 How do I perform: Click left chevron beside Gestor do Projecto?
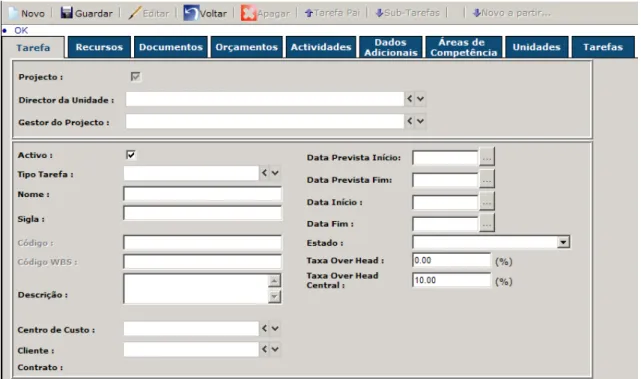pyautogui.click(x=410, y=121)
